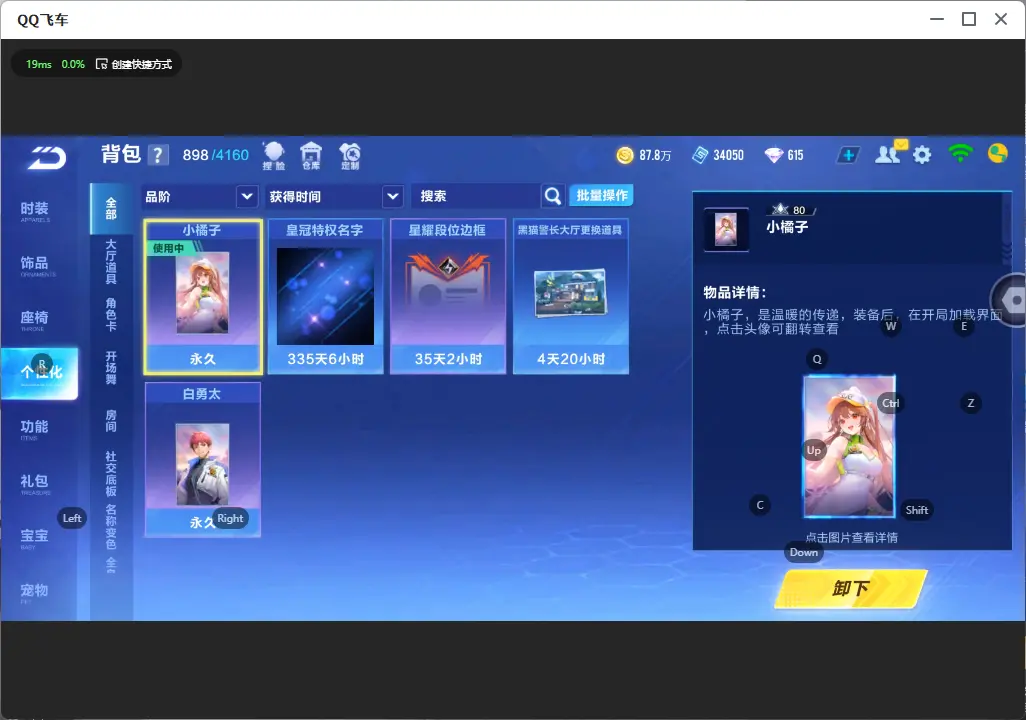Select the 角色卡 character card sub-tab
1026x720 pixels.
click(x=111, y=315)
